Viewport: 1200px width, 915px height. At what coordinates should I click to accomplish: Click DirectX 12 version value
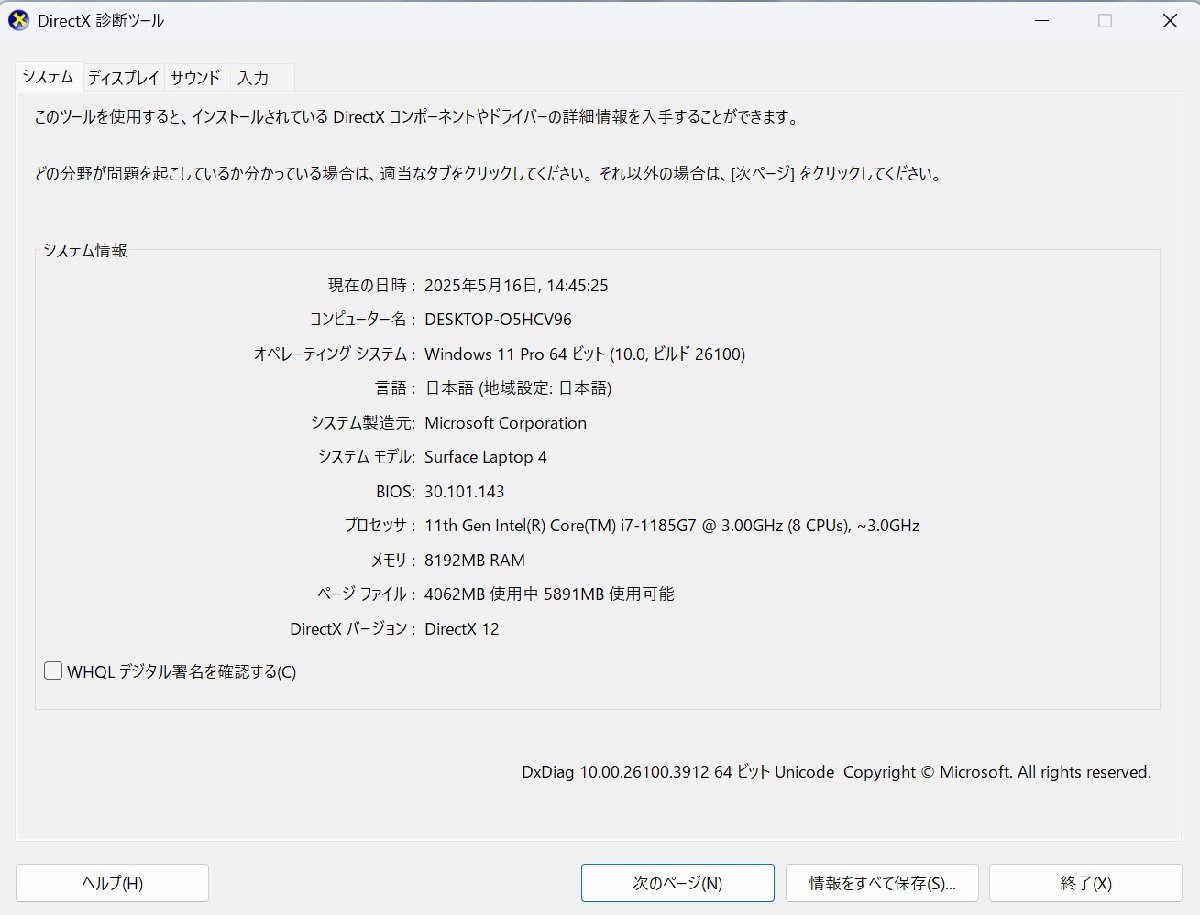tap(461, 629)
